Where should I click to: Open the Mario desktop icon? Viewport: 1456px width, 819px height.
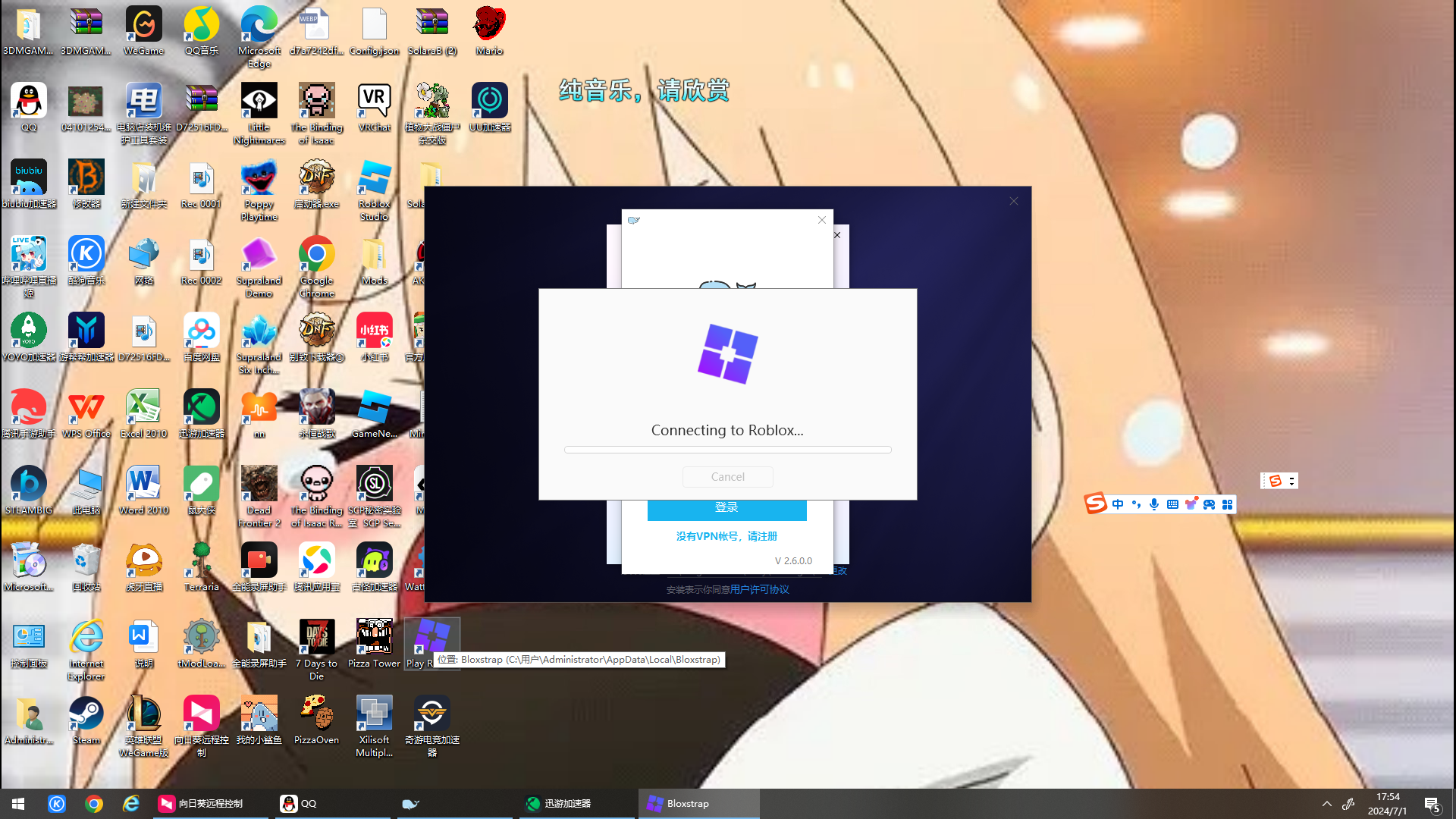490,30
